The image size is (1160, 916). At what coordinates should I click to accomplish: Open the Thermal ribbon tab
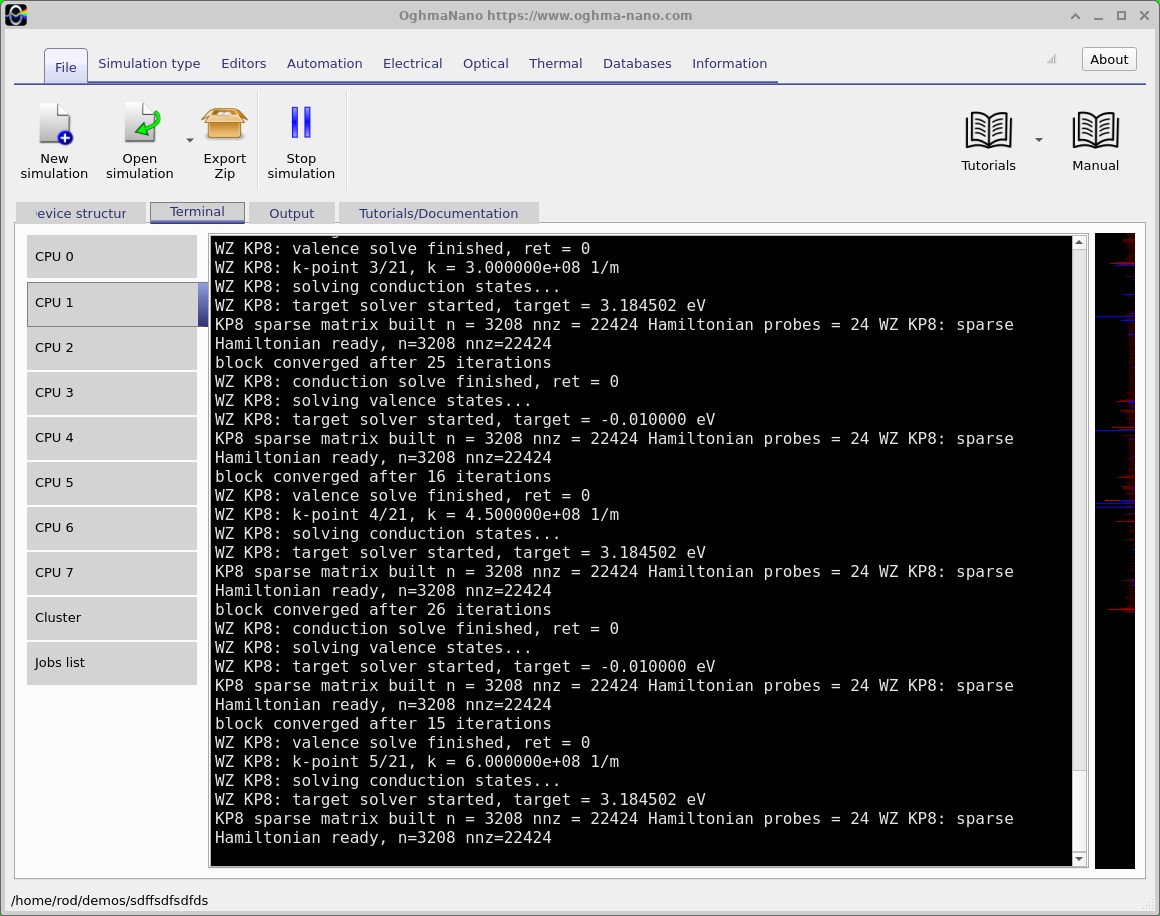click(x=556, y=64)
